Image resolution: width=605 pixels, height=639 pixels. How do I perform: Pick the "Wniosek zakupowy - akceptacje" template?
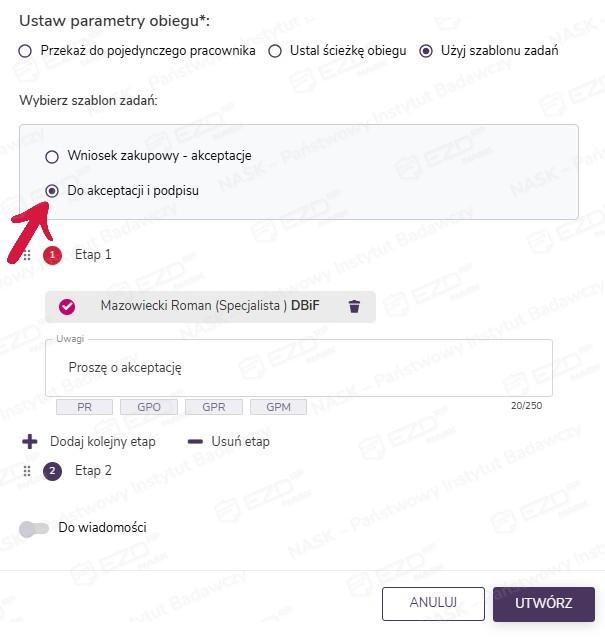point(52,156)
